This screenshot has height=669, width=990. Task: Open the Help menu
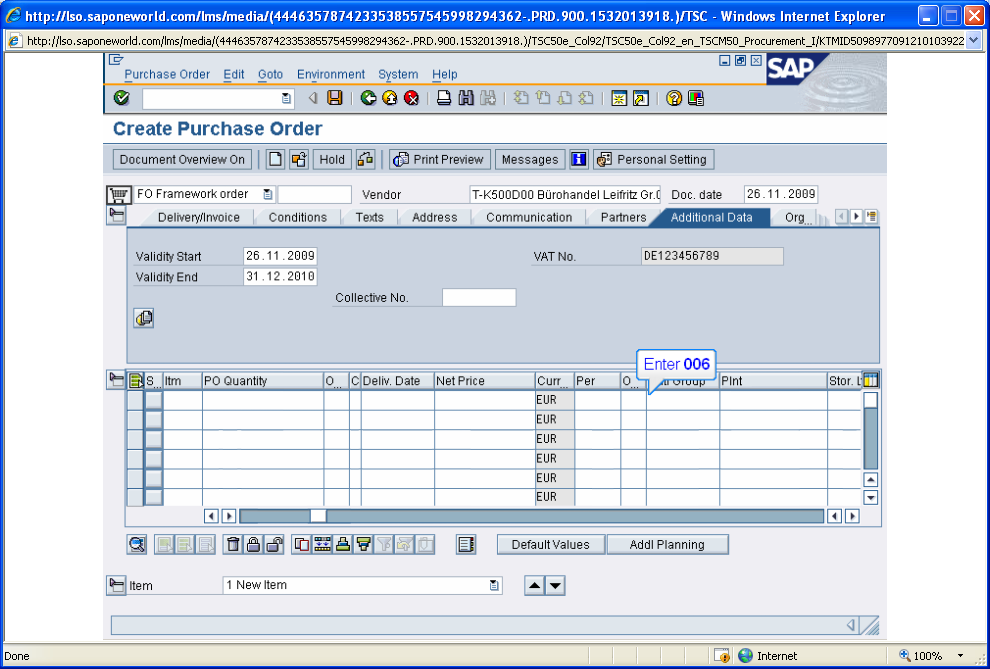point(444,74)
